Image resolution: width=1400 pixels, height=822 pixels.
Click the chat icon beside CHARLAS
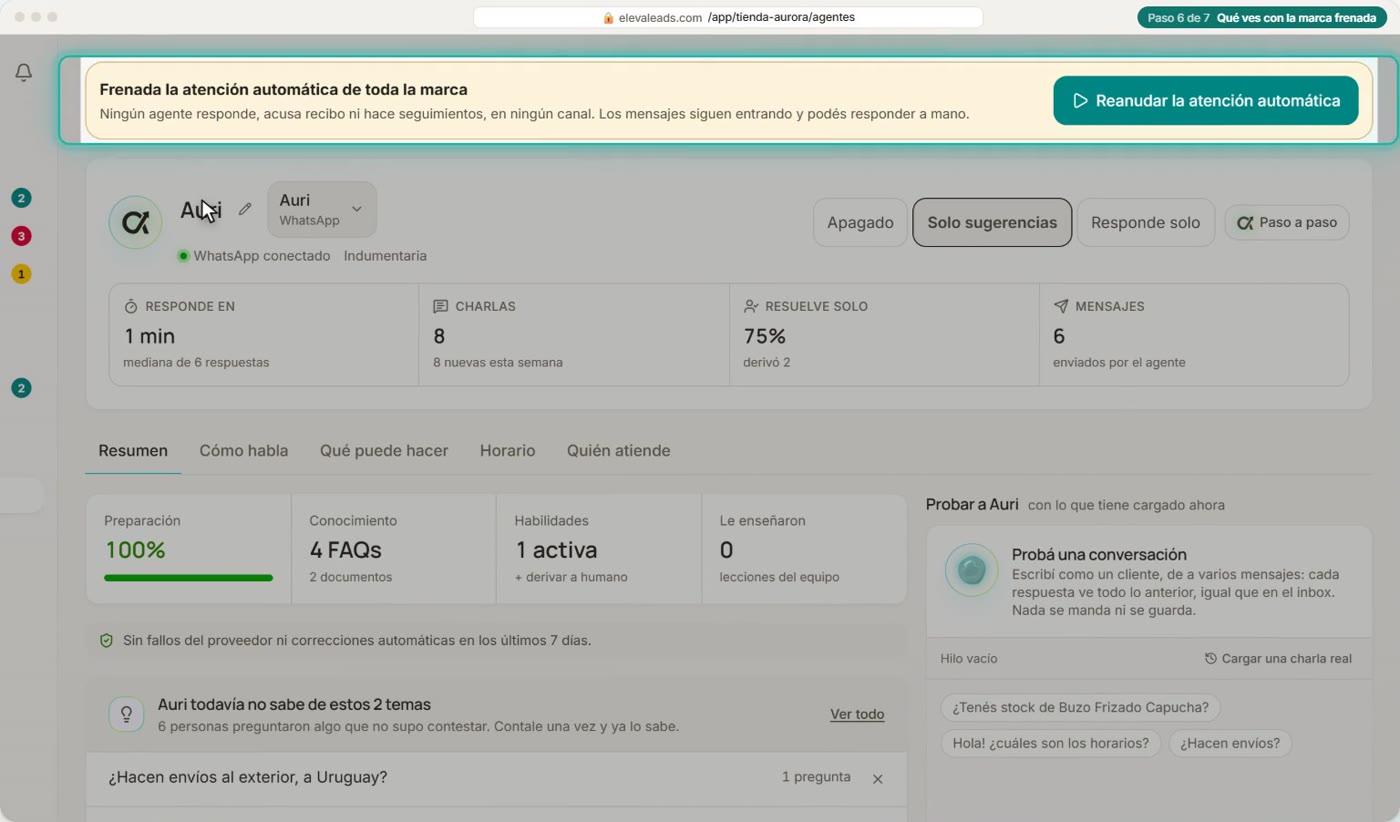tap(441, 306)
